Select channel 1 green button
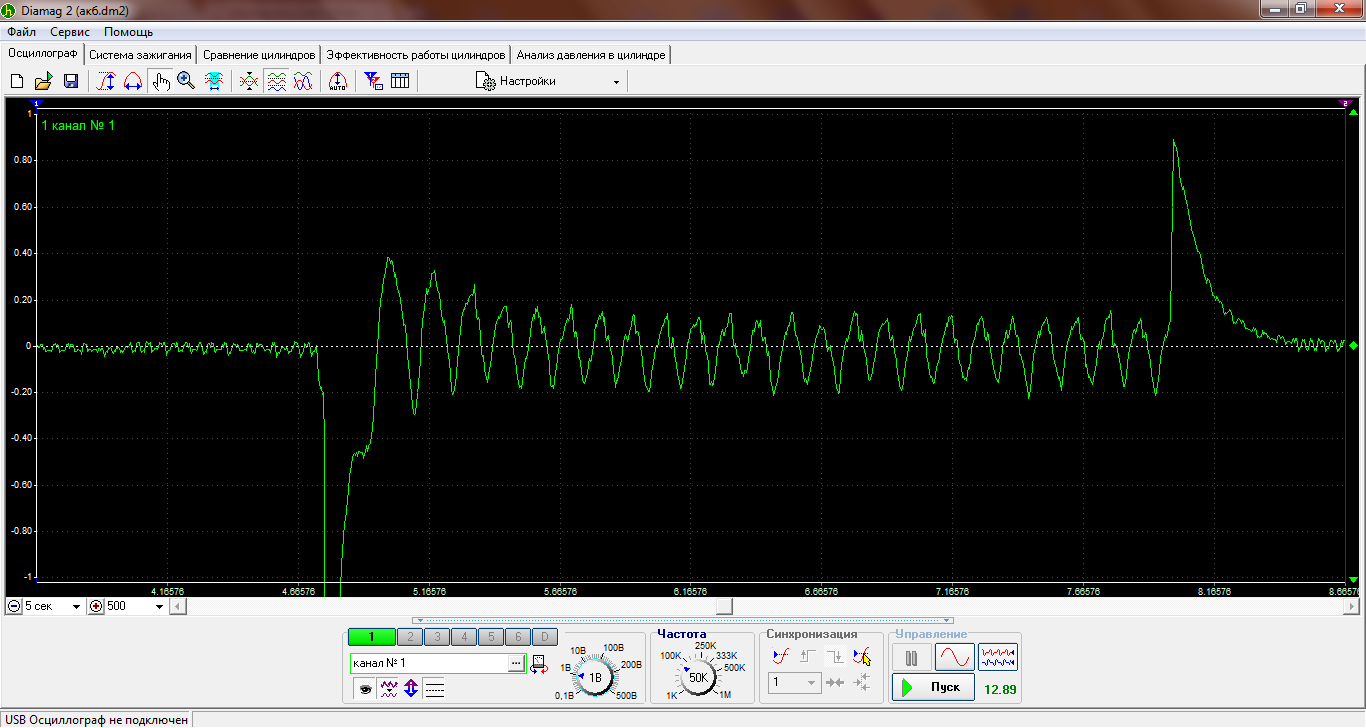1366x728 pixels. 371,637
